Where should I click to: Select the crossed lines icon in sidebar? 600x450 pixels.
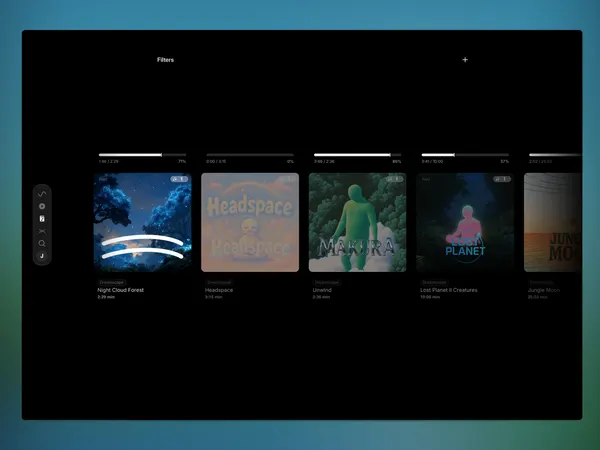pos(42,231)
